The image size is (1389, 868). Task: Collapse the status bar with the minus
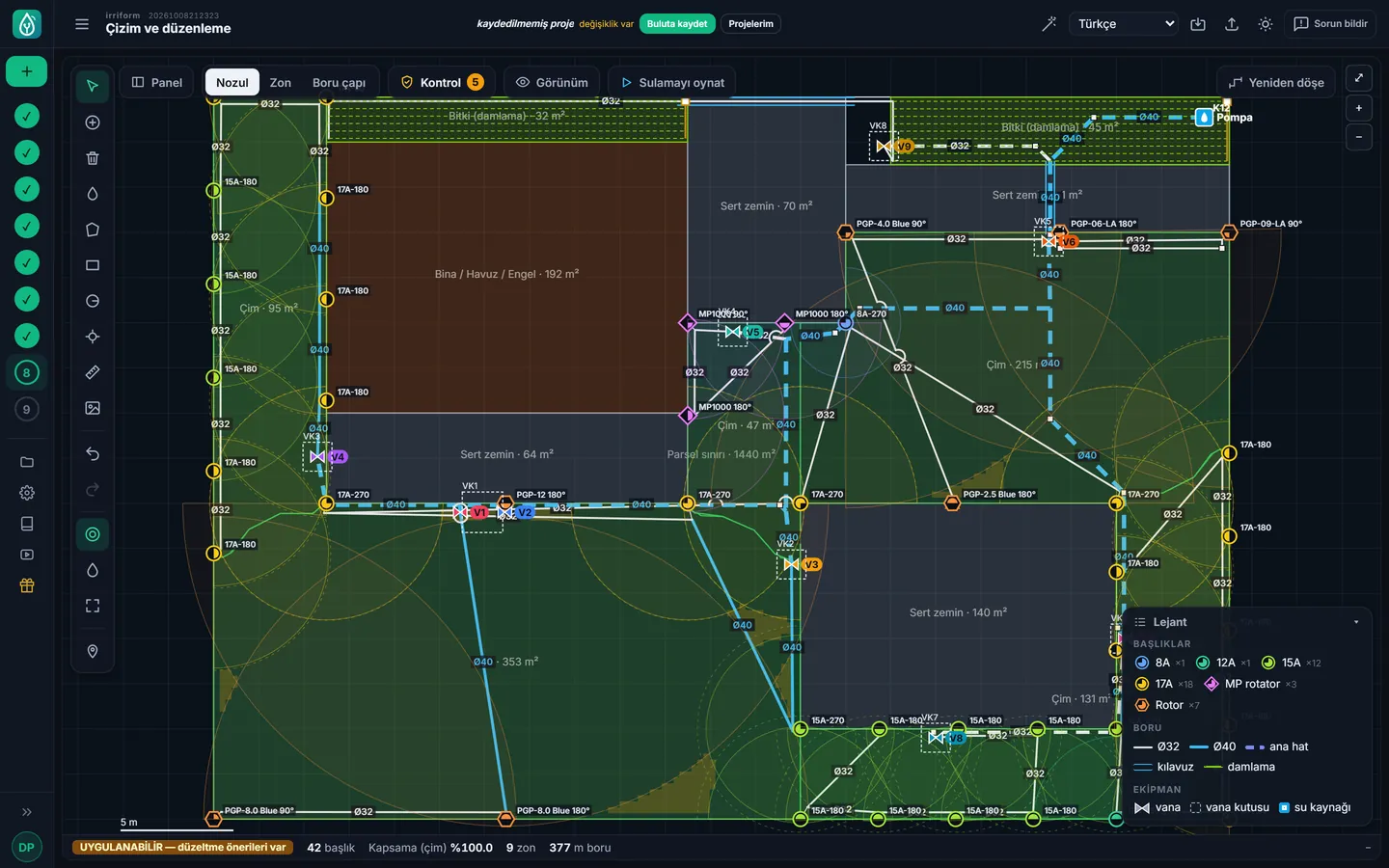(1368, 848)
